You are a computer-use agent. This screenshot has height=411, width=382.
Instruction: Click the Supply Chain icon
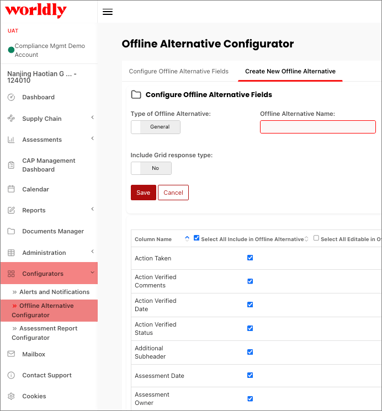pyautogui.click(x=11, y=118)
